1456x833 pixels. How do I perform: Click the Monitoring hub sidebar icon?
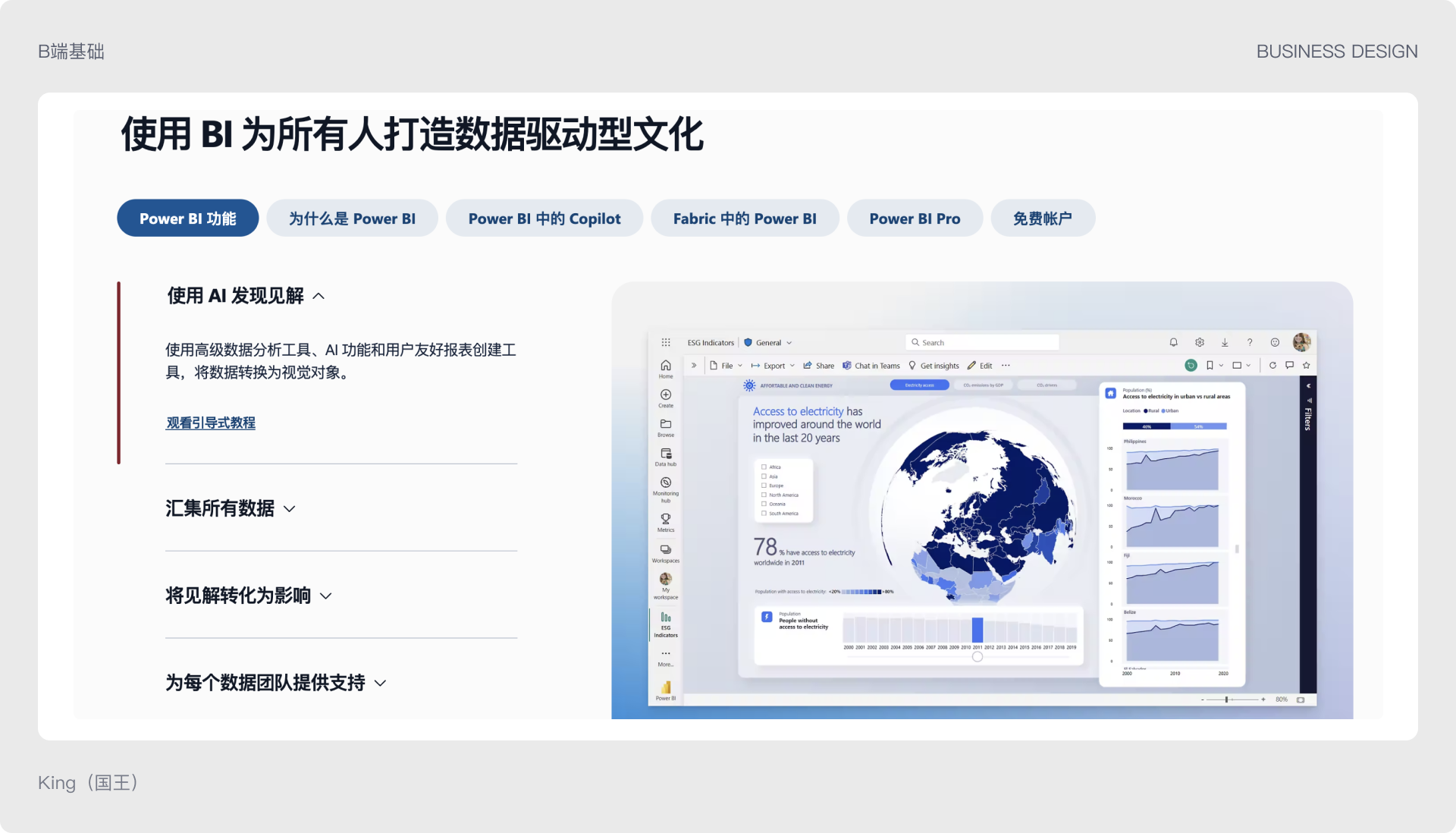point(666,483)
